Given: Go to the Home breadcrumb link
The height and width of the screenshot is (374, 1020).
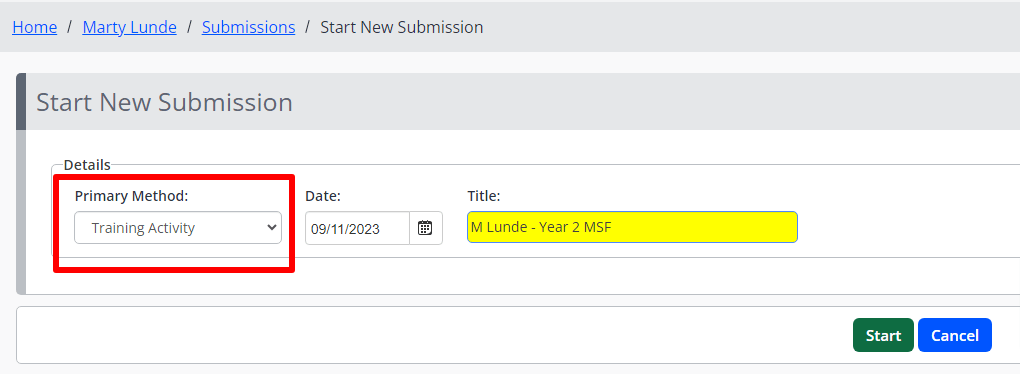Looking at the screenshot, I should (x=34, y=27).
